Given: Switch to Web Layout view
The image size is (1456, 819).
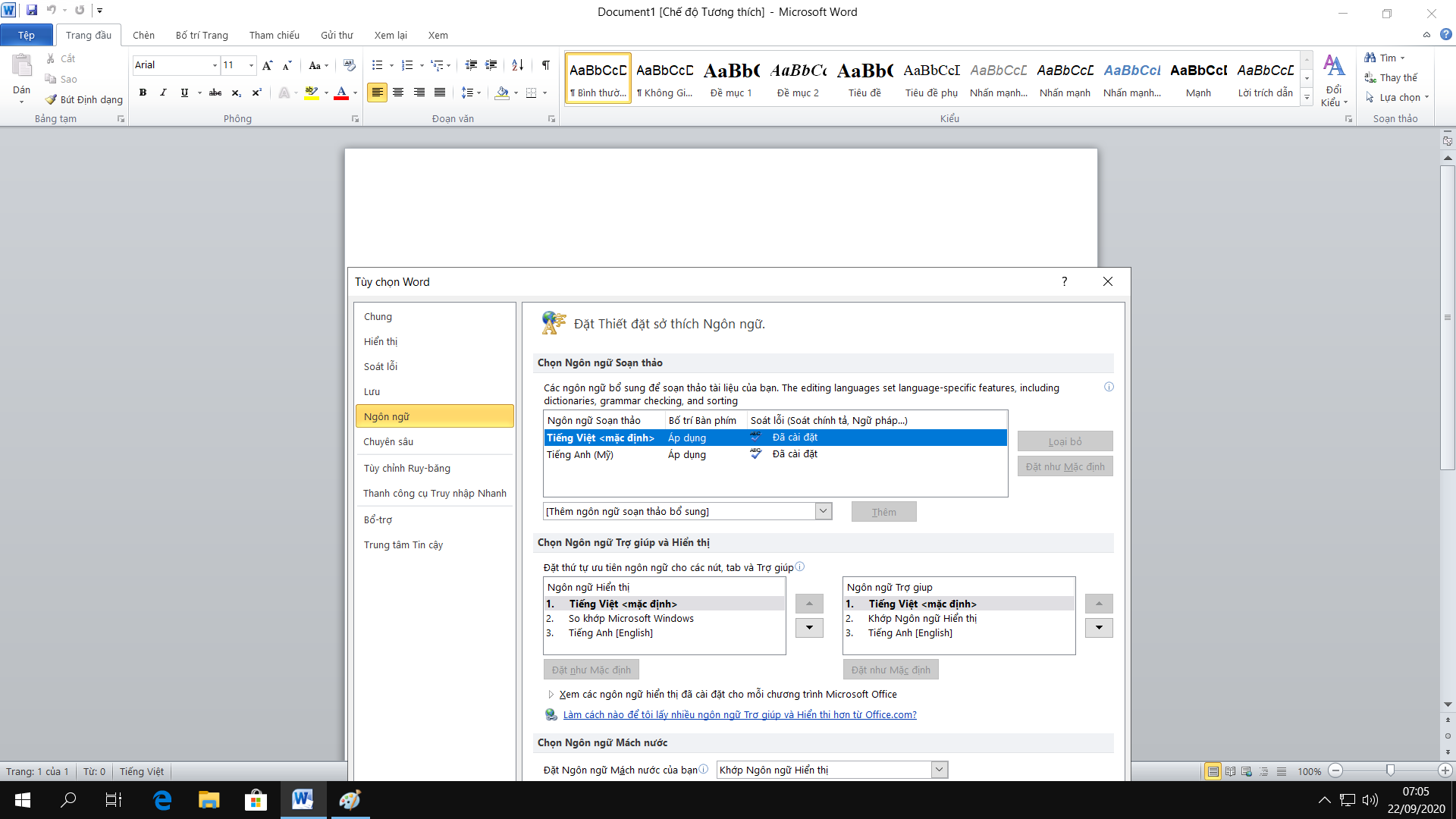Looking at the screenshot, I should point(1247,771).
